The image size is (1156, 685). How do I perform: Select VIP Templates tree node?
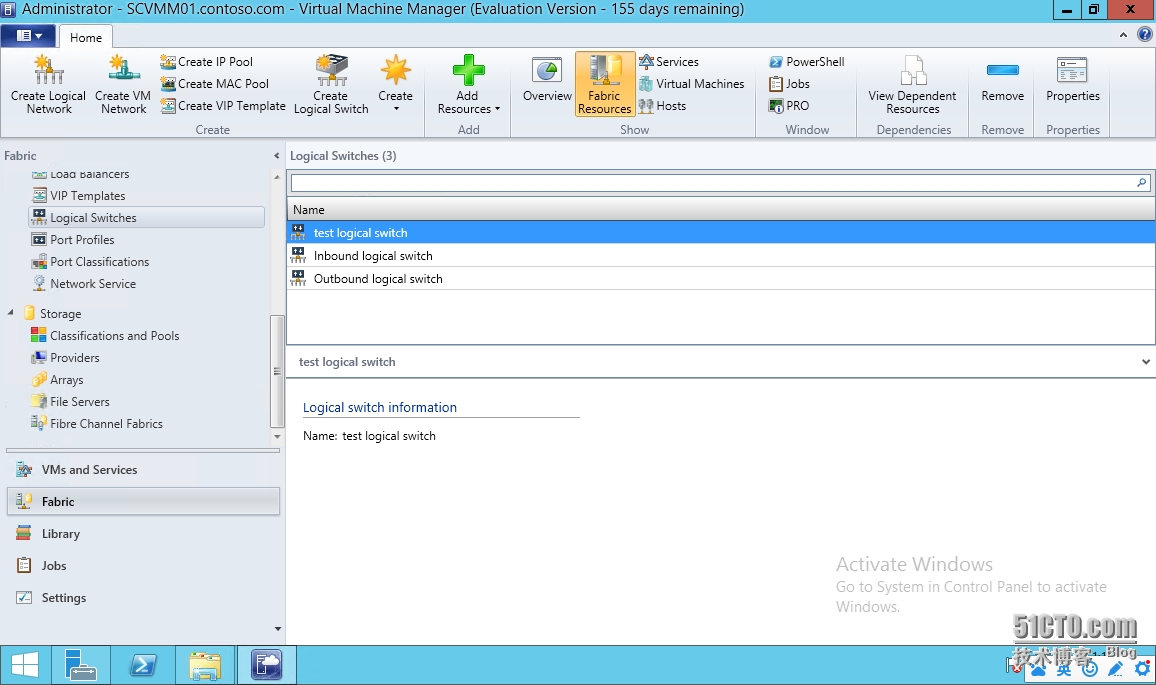point(79,195)
